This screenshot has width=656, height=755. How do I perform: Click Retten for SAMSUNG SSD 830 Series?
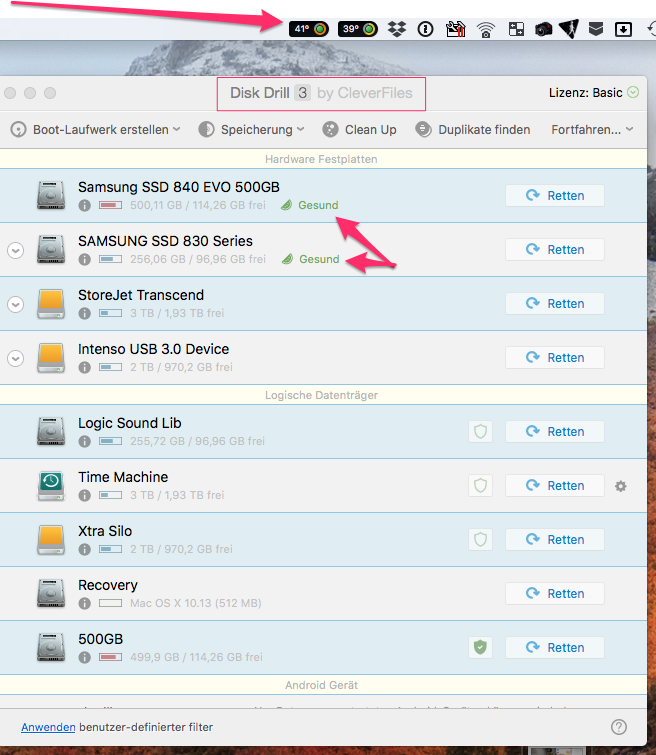555,249
